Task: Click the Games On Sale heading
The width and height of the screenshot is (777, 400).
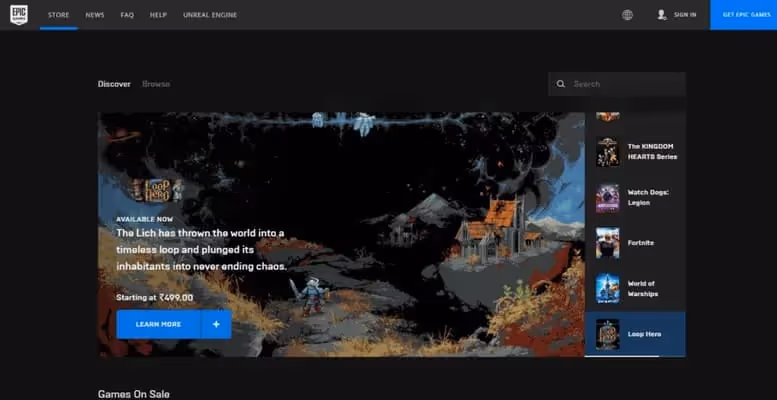Action: 134,394
